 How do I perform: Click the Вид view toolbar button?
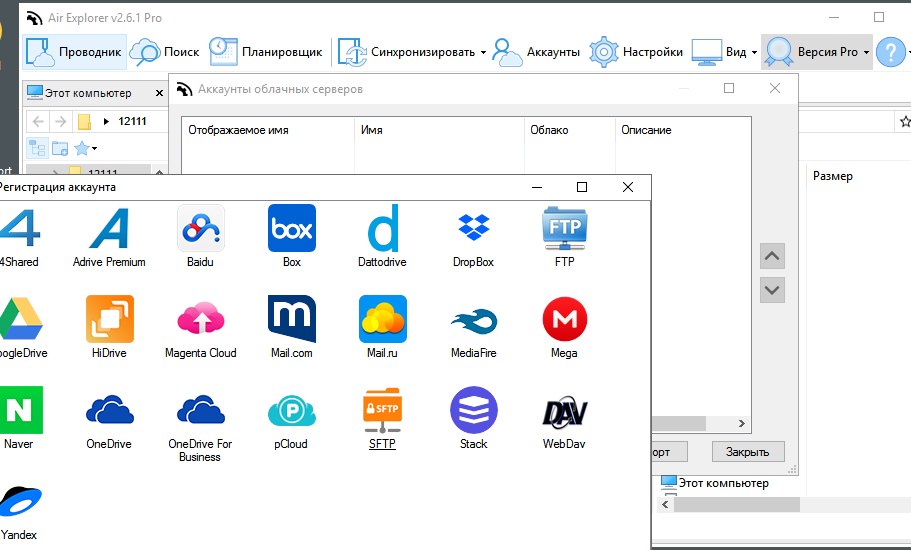pyautogui.click(x=719, y=52)
